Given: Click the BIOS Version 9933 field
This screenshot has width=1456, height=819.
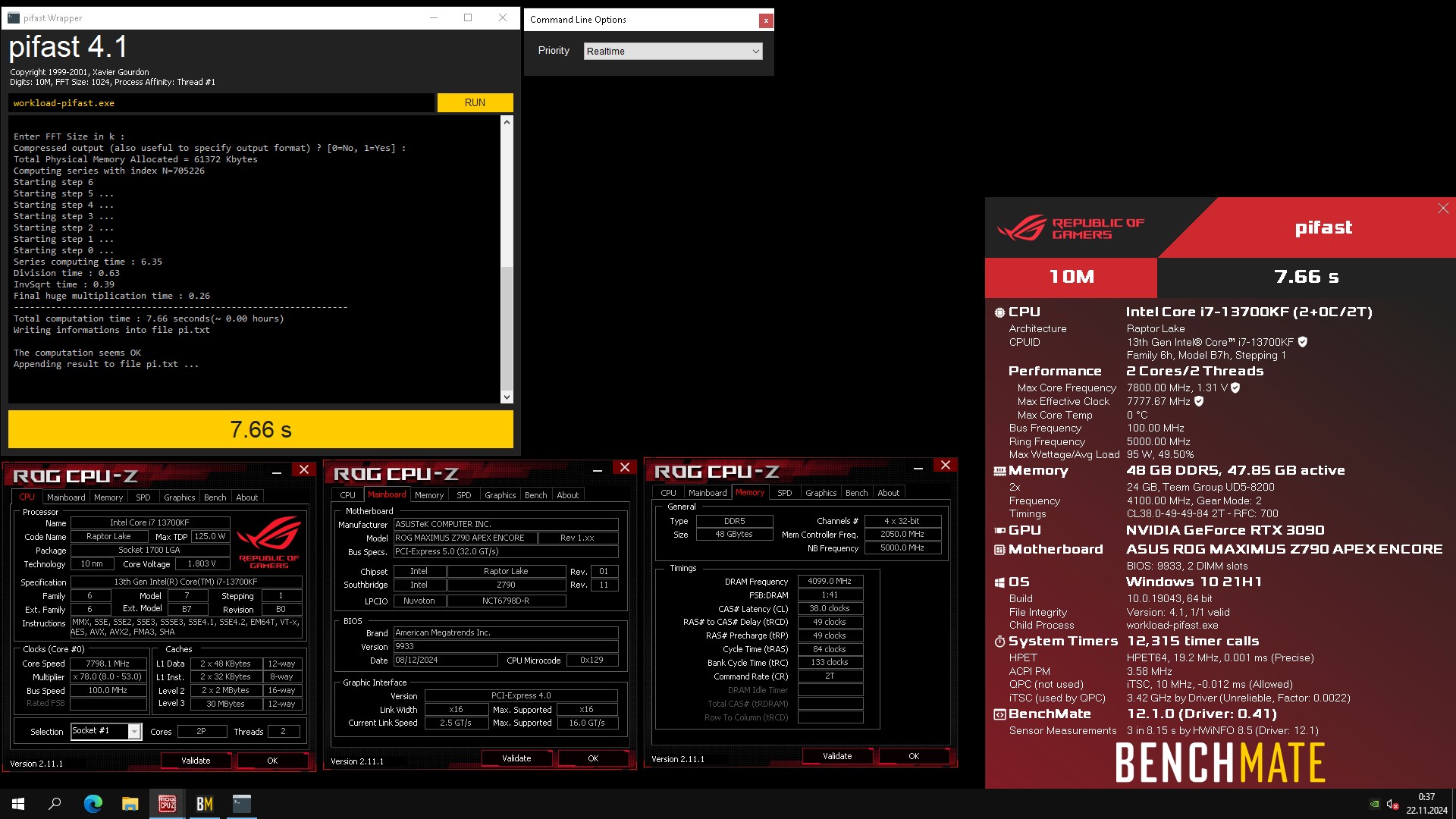Looking at the screenshot, I should tap(506, 647).
